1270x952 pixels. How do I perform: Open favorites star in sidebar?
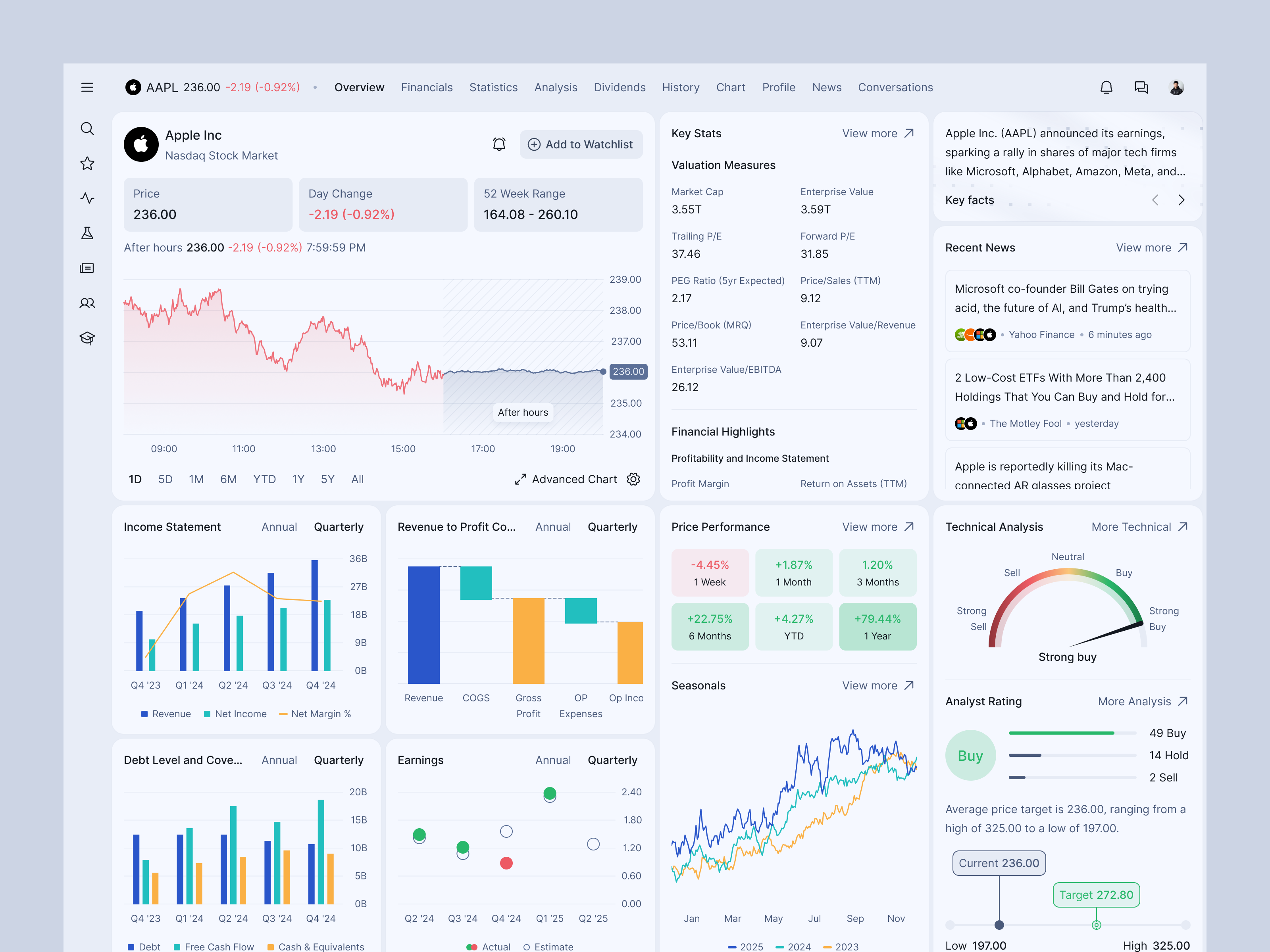[x=87, y=163]
